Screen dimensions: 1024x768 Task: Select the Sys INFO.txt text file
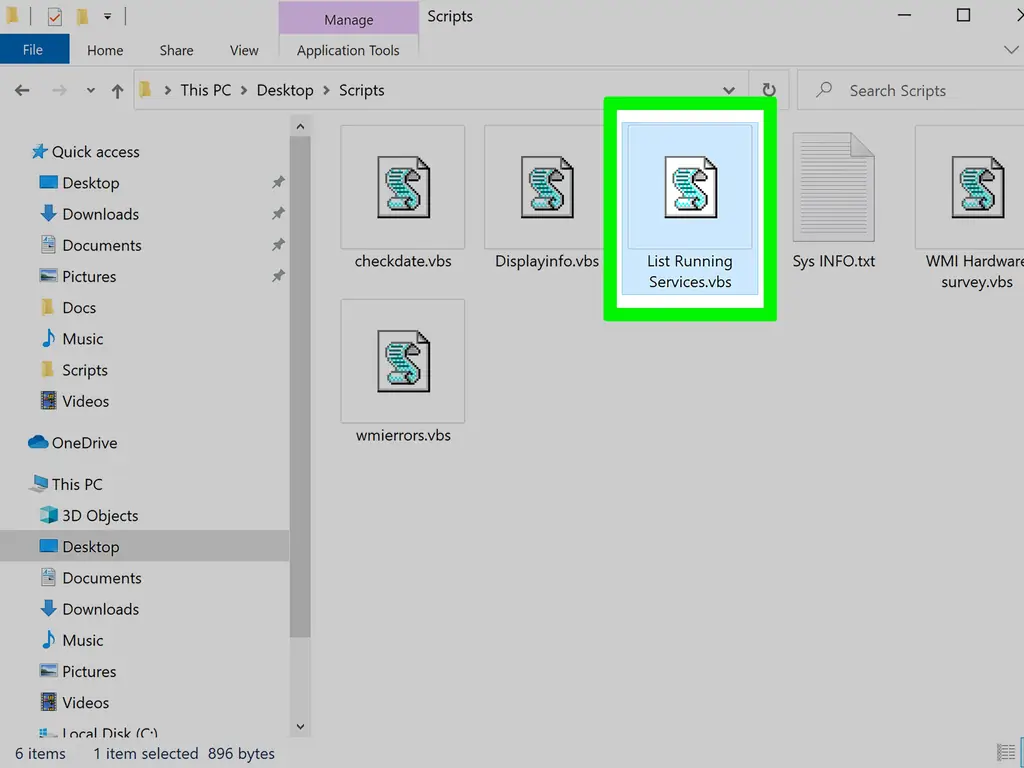click(x=833, y=188)
